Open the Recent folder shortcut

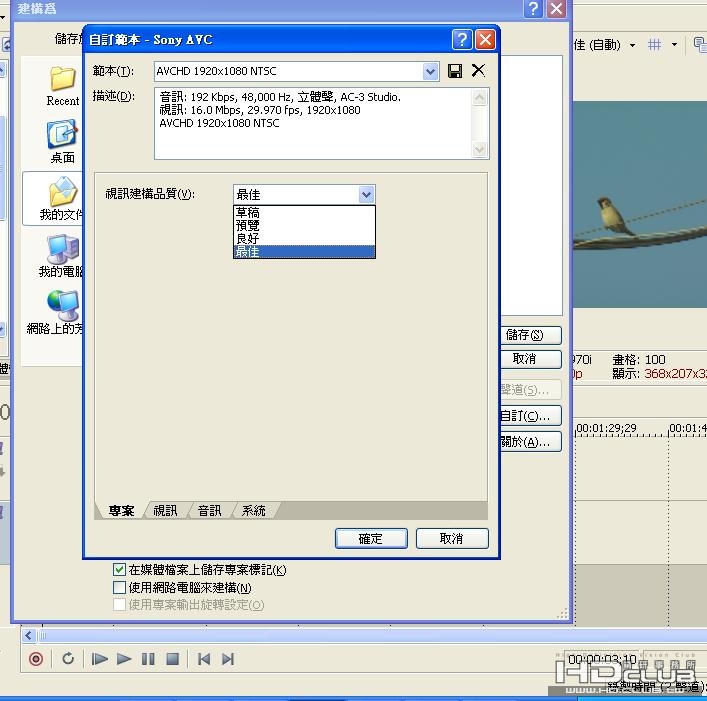point(63,86)
